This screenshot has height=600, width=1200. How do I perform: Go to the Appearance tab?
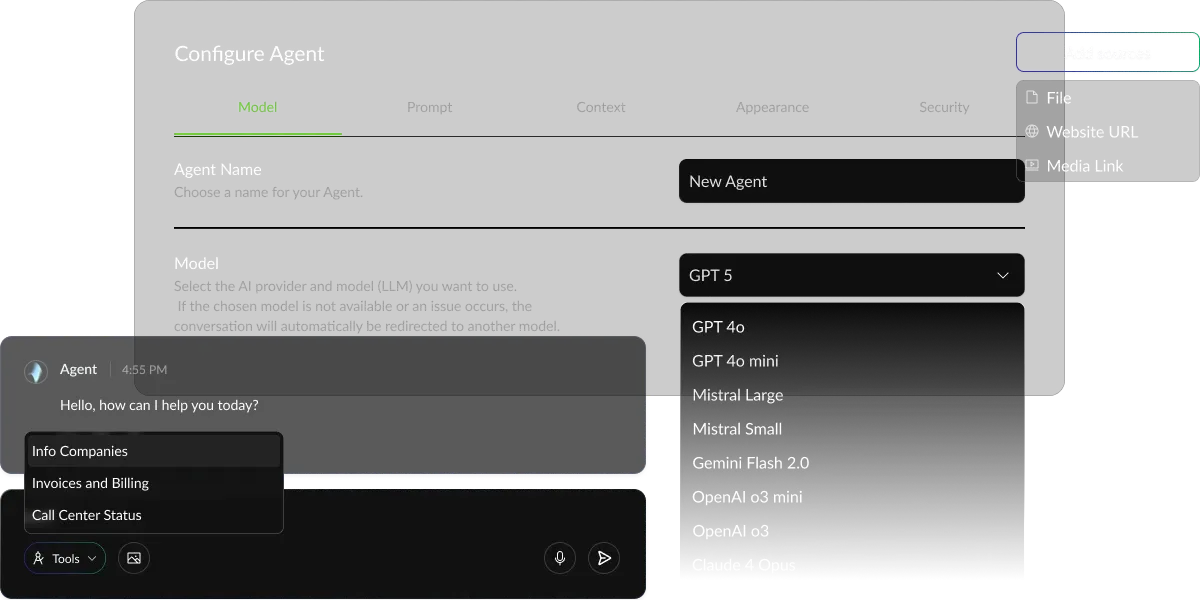pos(772,107)
